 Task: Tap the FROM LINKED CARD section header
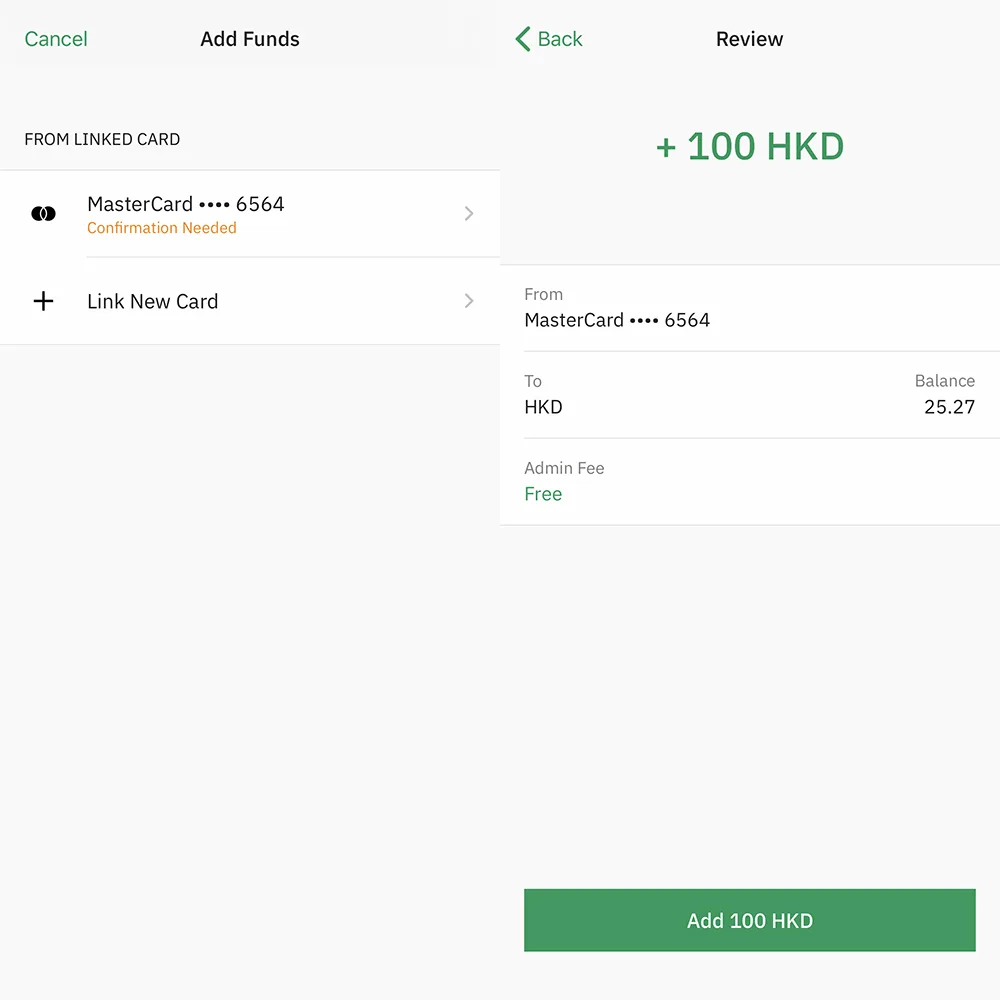click(102, 139)
